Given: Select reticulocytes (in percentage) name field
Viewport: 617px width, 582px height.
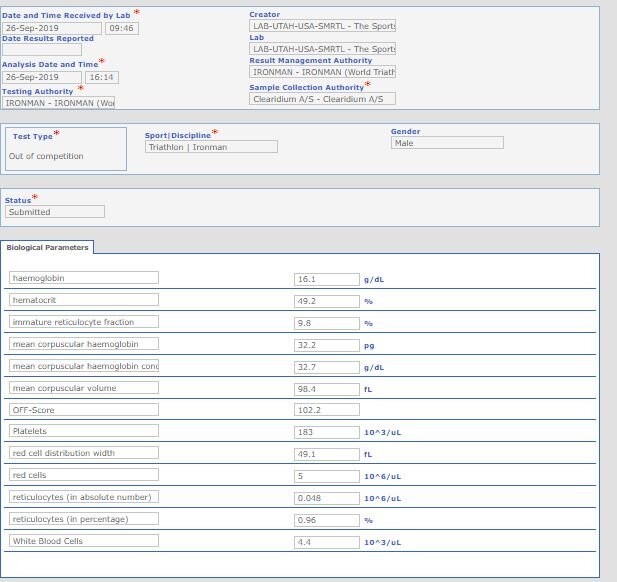Looking at the screenshot, I should pyautogui.click(x=84, y=519).
